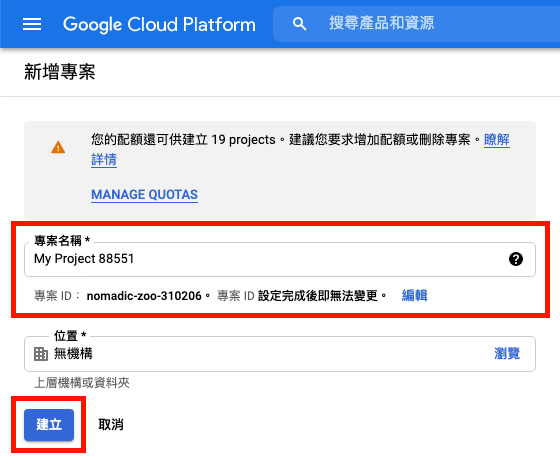Open the 瞭解 learn more link
This screenshot has height=470, width=560.
[x=497, y=140]
